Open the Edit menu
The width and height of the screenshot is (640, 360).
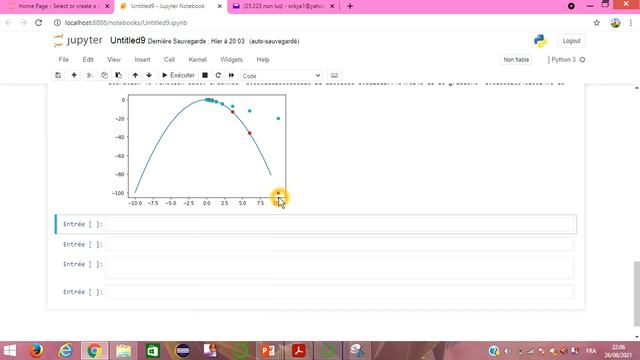point(88,60)
